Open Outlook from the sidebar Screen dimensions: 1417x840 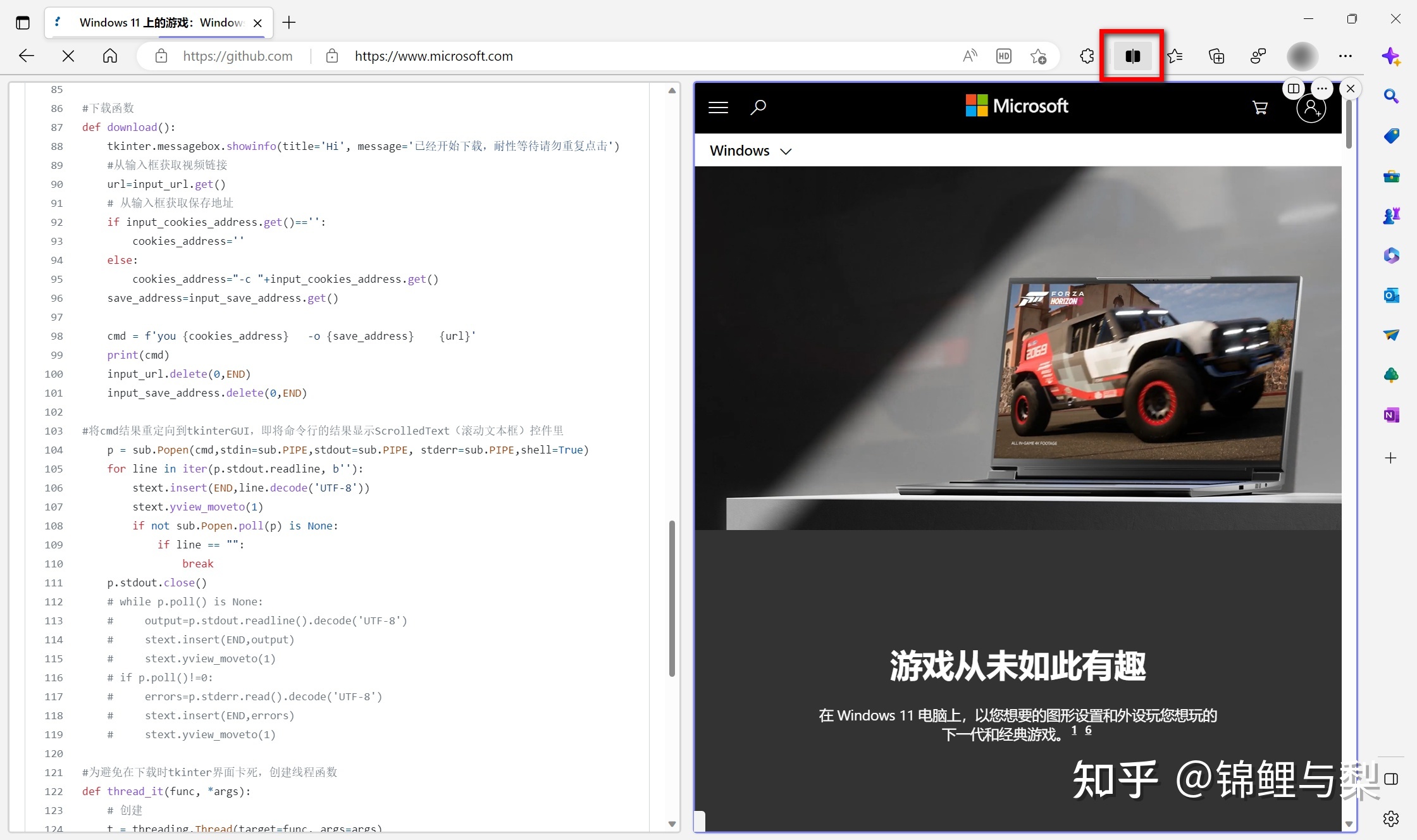point(1390,295)
